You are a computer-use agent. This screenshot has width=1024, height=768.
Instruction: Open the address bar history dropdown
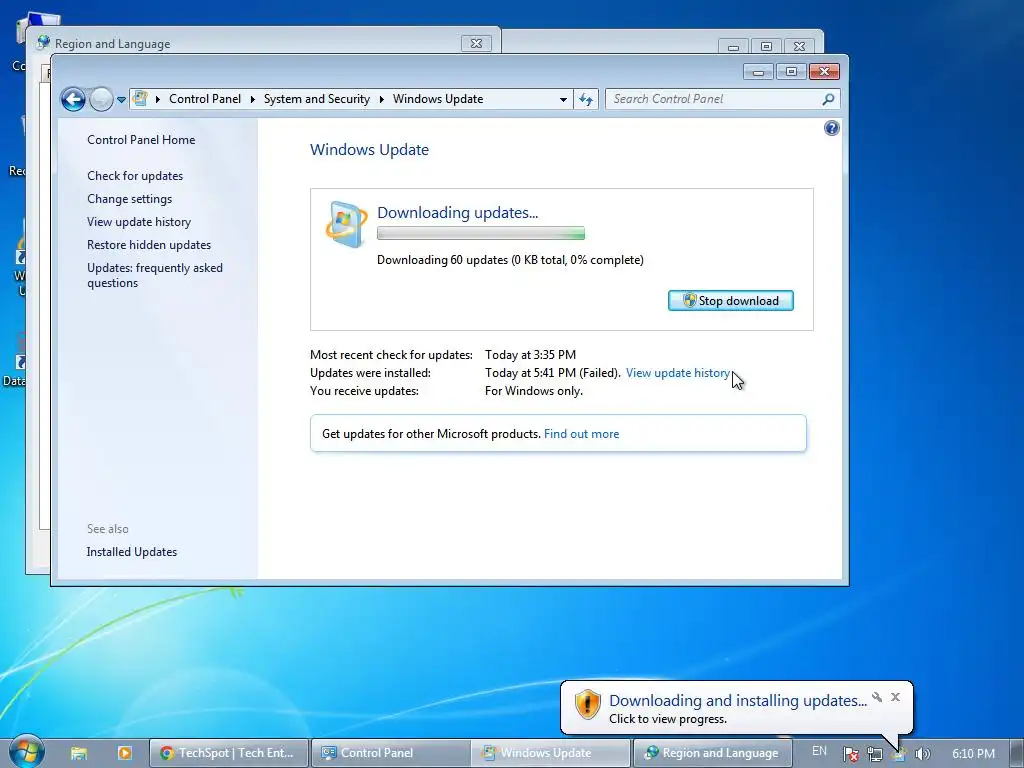point(563,99)
